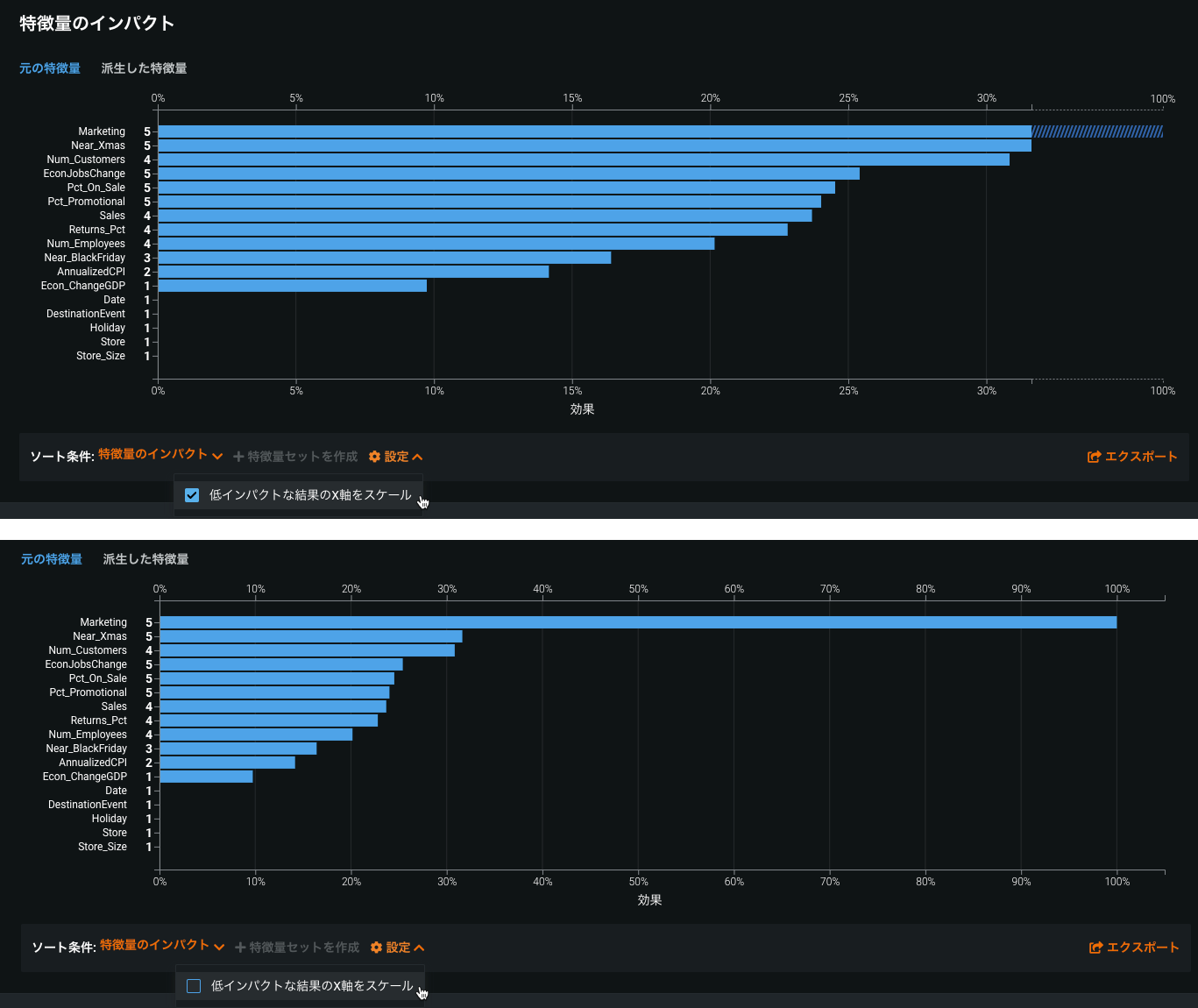Switch to upper 派生した特徴量 tab

144,68
